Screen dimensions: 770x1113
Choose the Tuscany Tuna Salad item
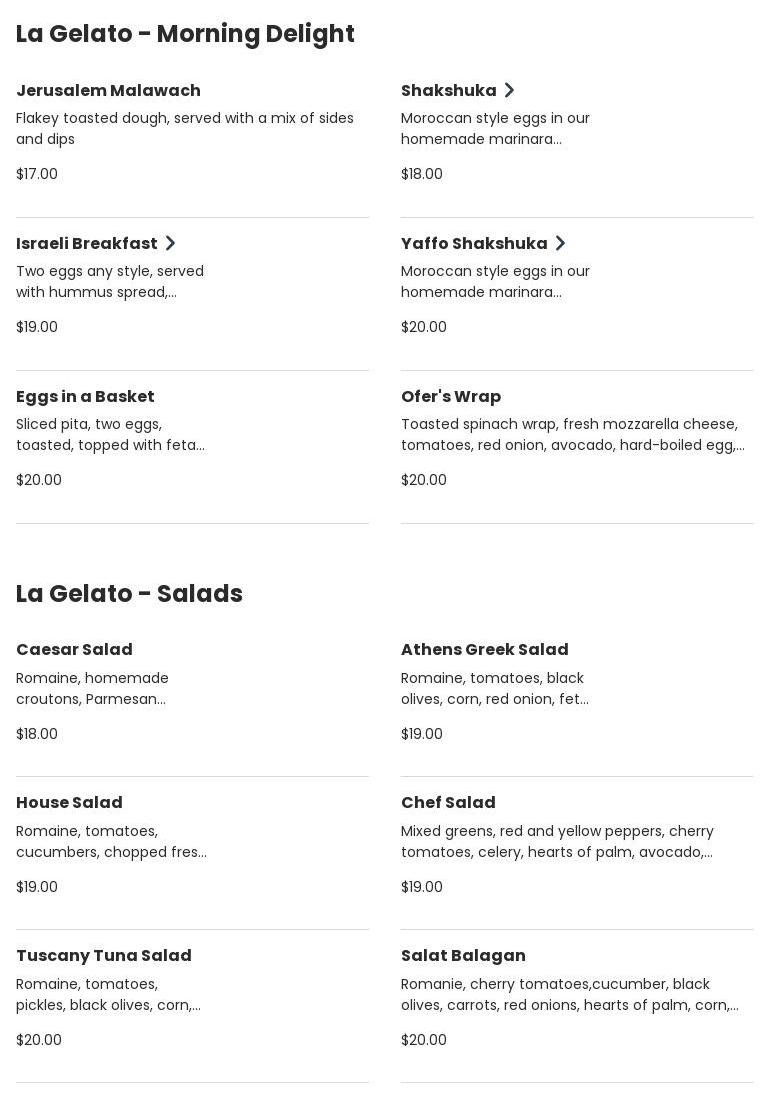coord(103,956)
